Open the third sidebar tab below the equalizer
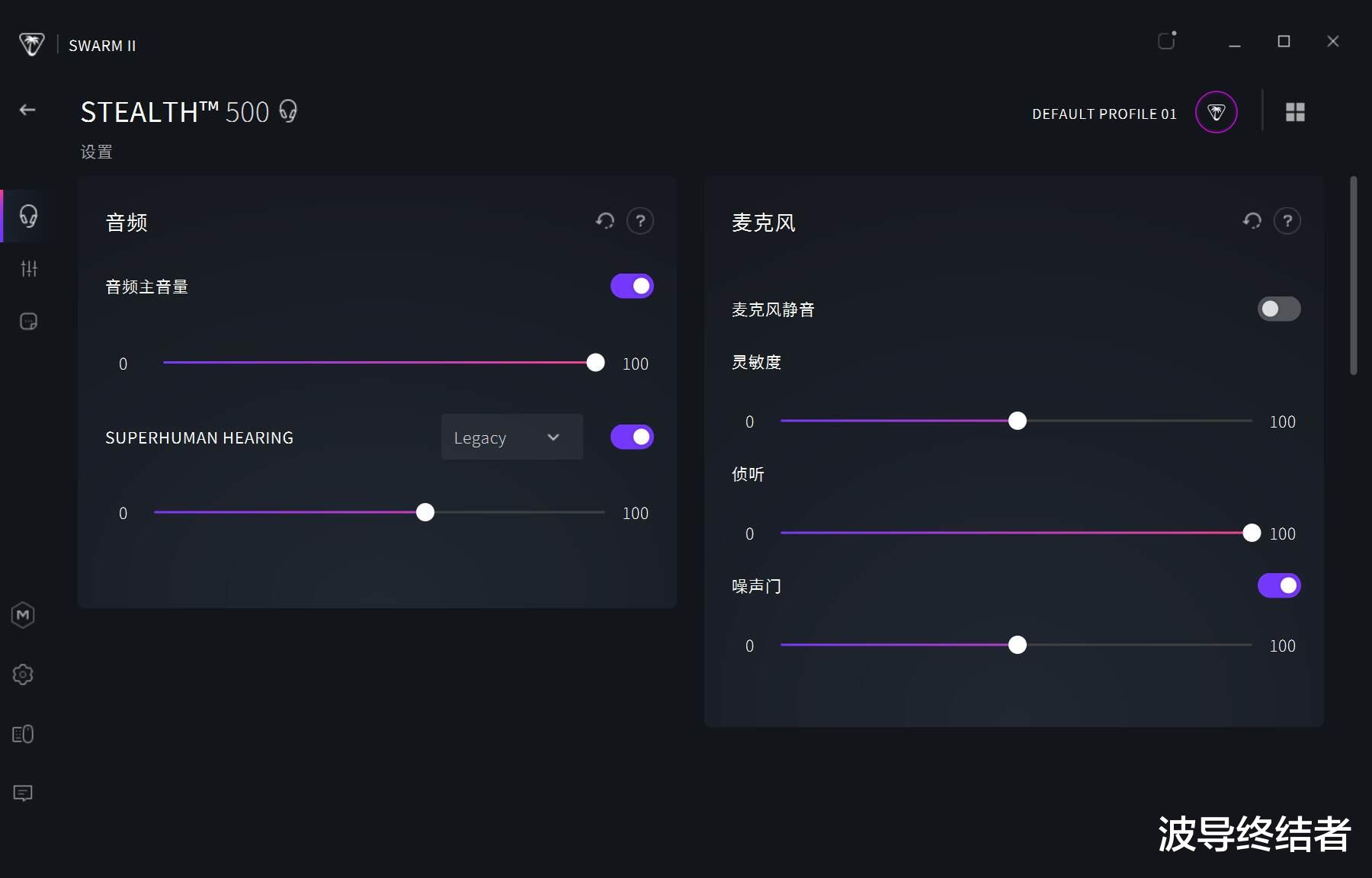 pyautogui.click(x=29, y=322)
